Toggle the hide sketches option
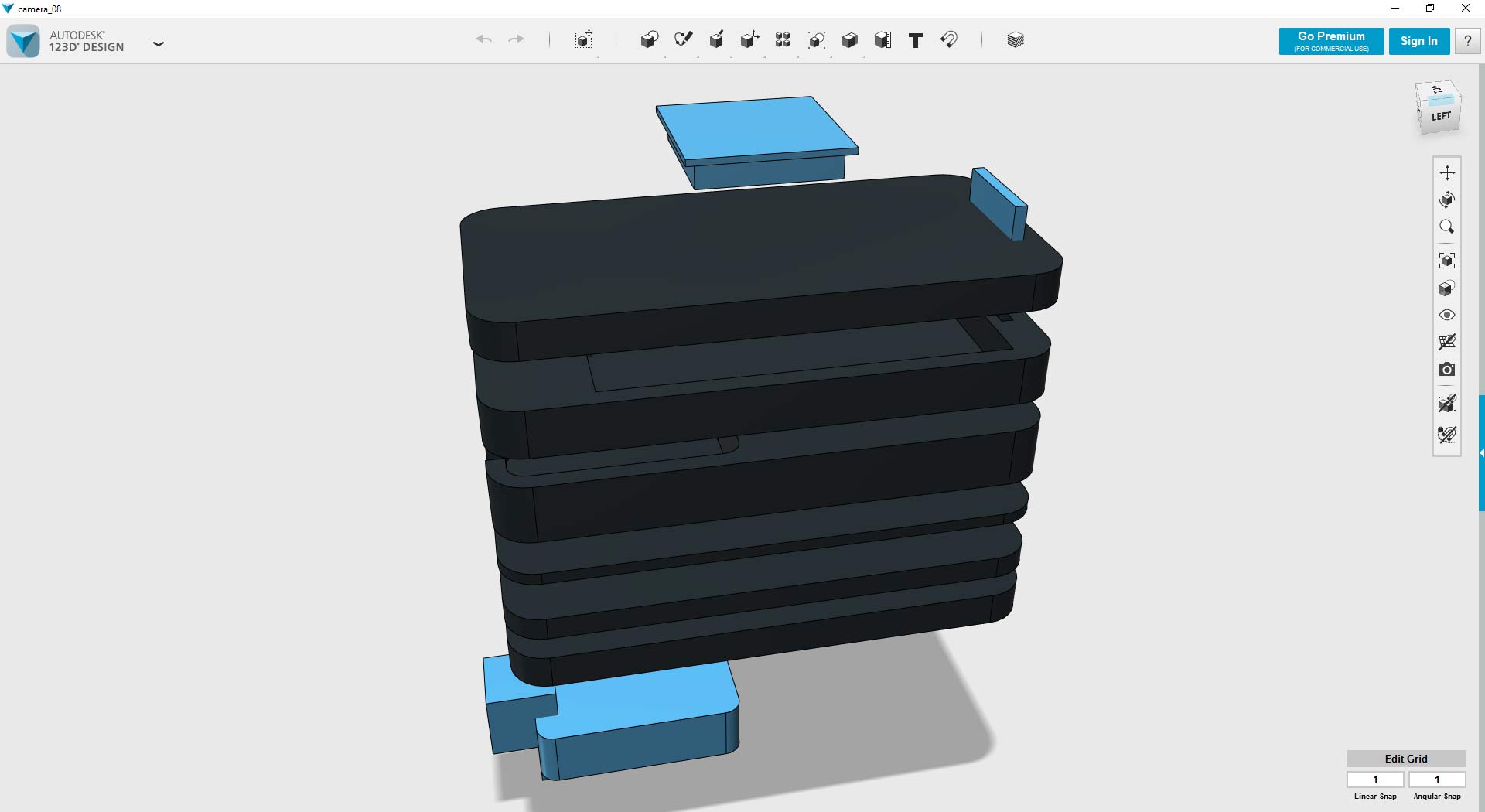 (1447, 343)
